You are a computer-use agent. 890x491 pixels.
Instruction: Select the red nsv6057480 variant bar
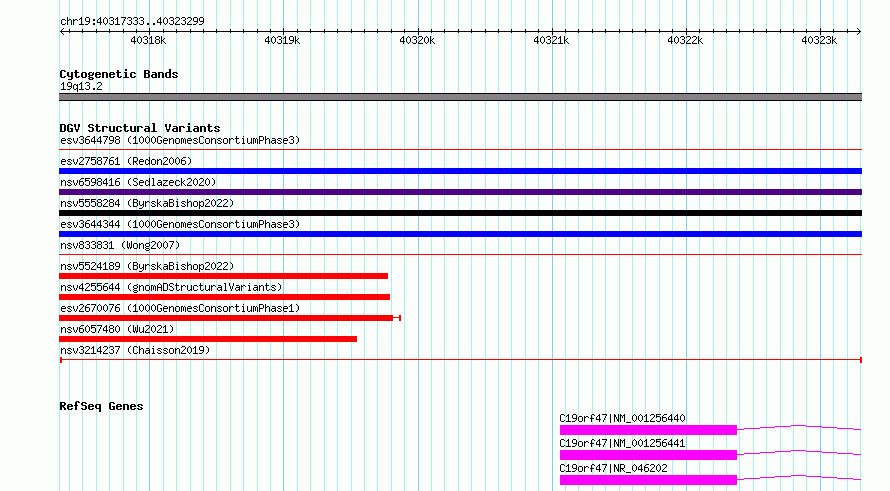pos(208,339)
